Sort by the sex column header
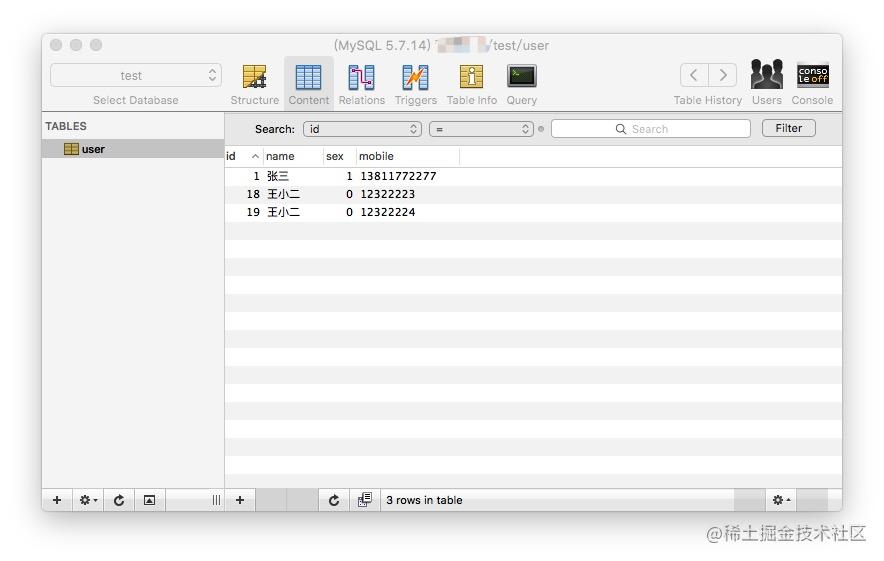Image resolution: width=884 pixels, height=561 pixels. [x=339, y=156]
